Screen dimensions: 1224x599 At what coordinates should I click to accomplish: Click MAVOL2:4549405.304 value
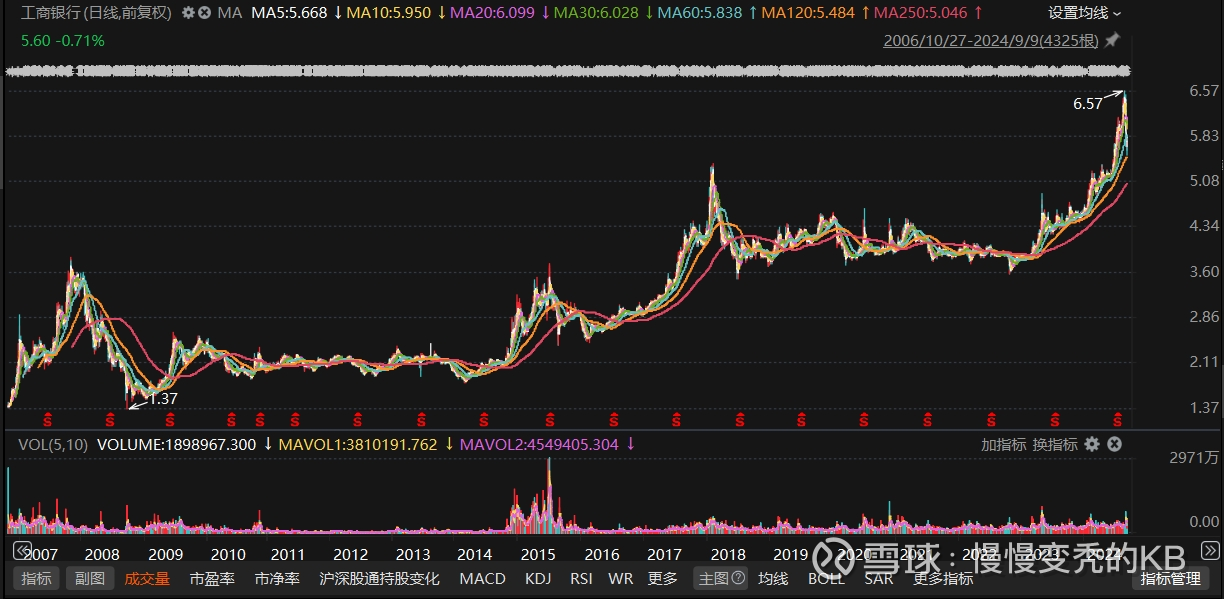coord(540,444)
